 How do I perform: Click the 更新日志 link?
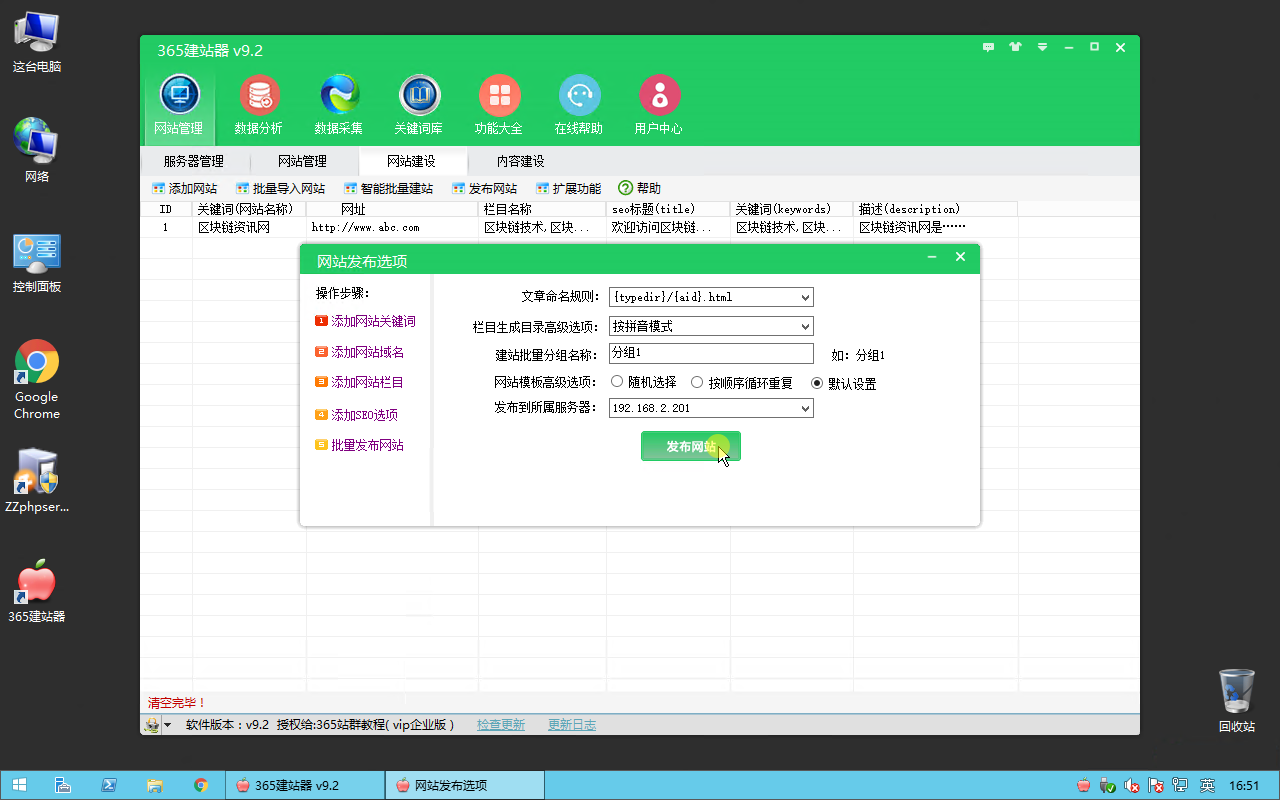(x=572, y=725)
